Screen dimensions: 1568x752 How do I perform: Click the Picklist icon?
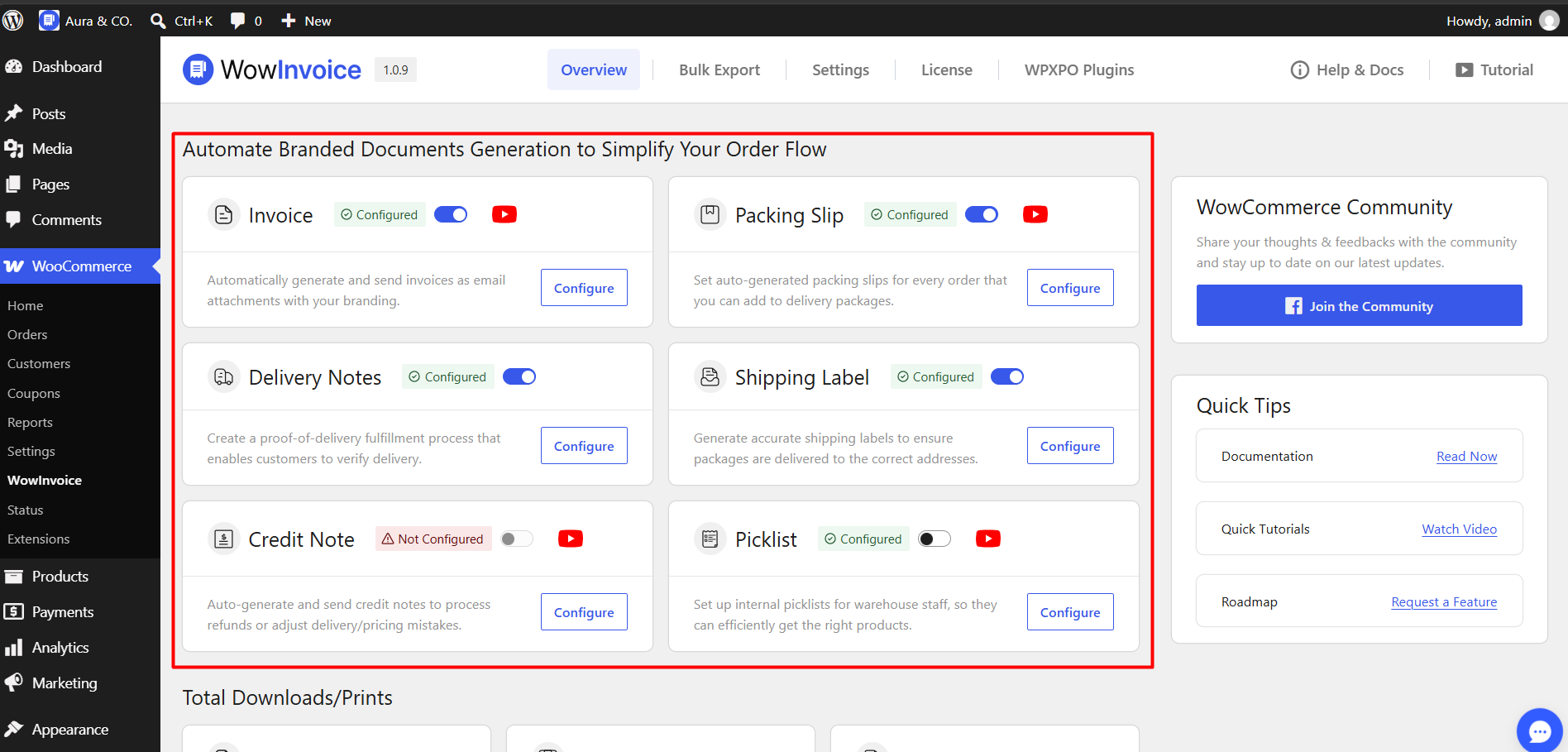coord(710,539)
